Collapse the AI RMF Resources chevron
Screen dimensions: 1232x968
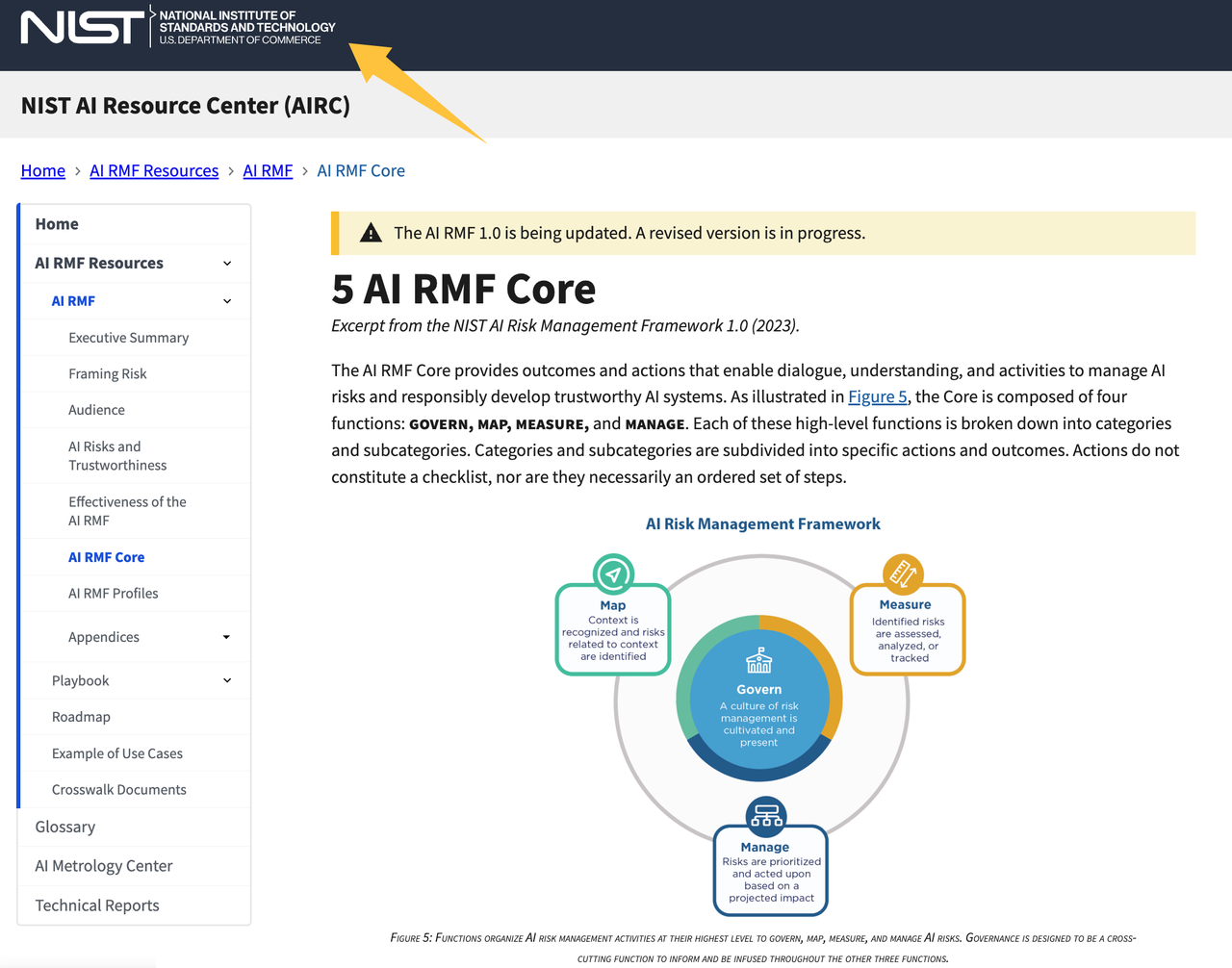tap(227, 264)
